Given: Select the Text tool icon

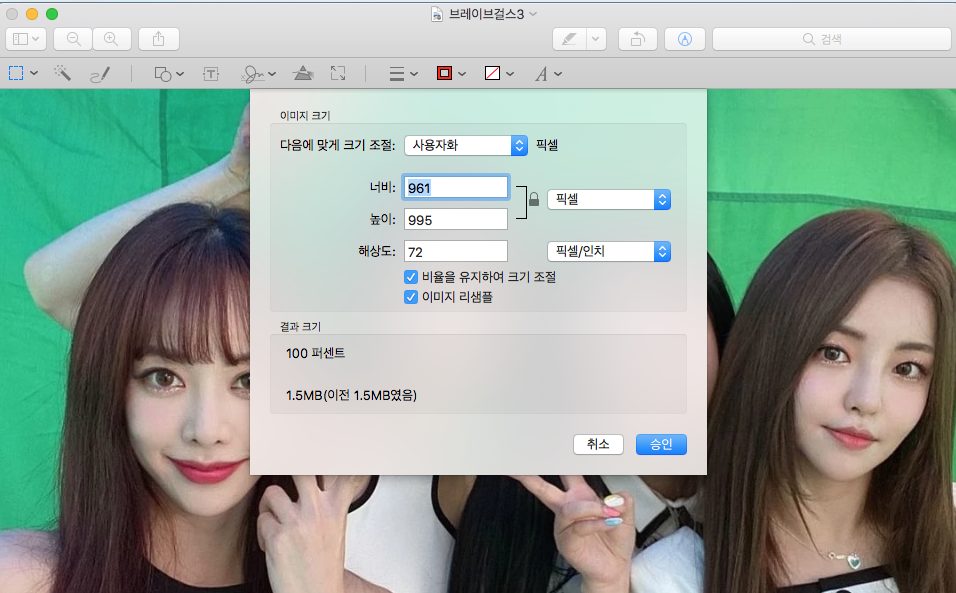Looking at the screenshot, I should (x=211, y=74).
